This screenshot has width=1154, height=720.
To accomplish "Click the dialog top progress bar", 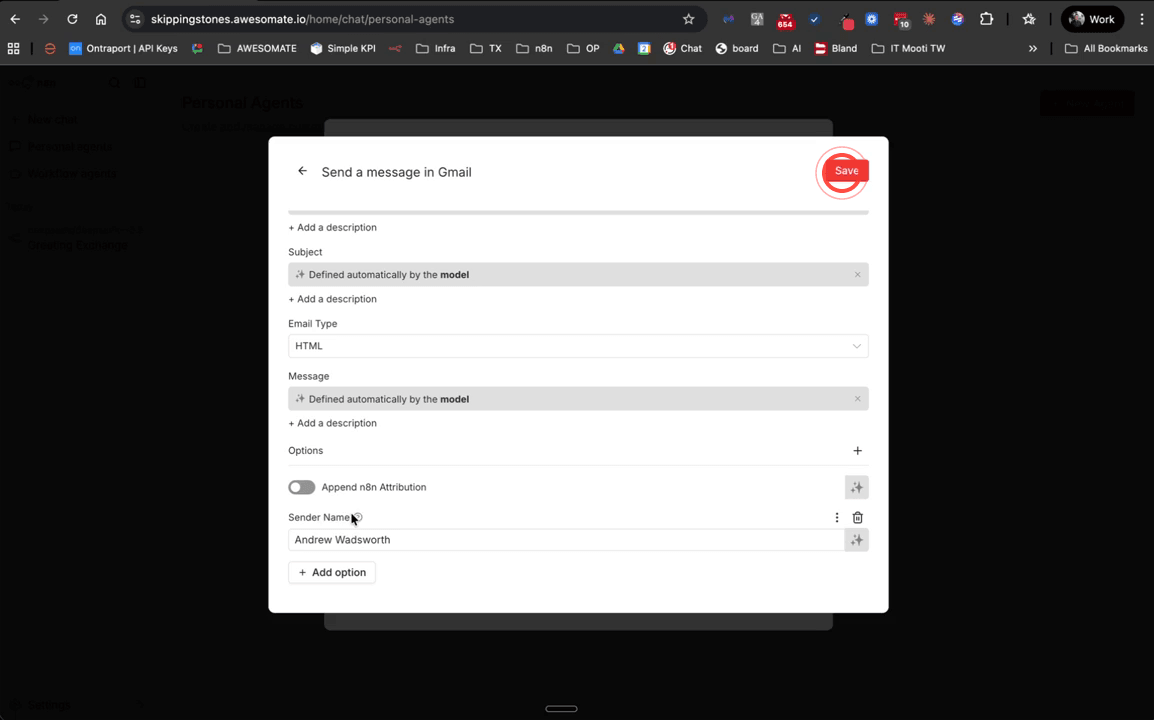I will tap(578, 211).
